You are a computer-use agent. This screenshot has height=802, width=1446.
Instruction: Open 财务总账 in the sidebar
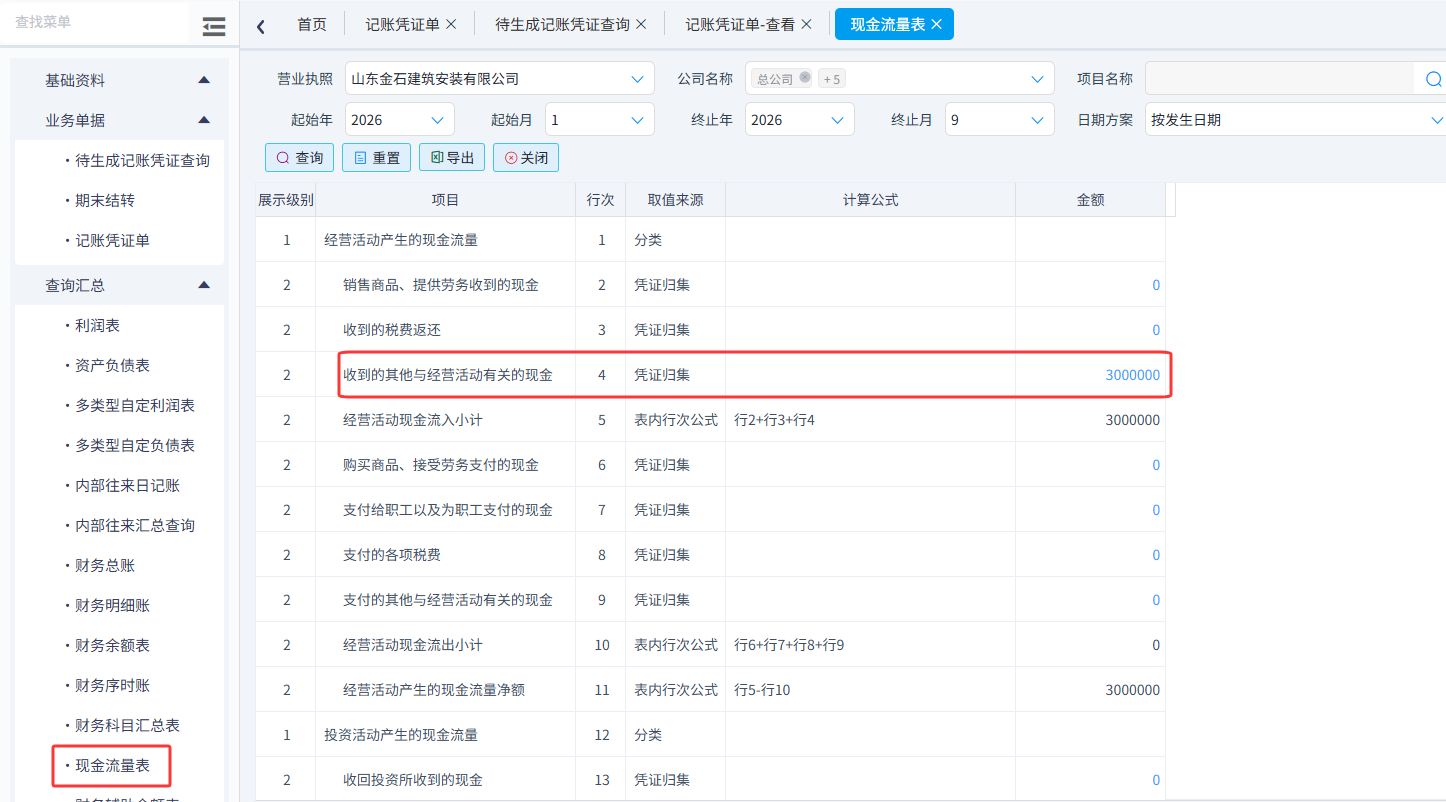point(105,566)
